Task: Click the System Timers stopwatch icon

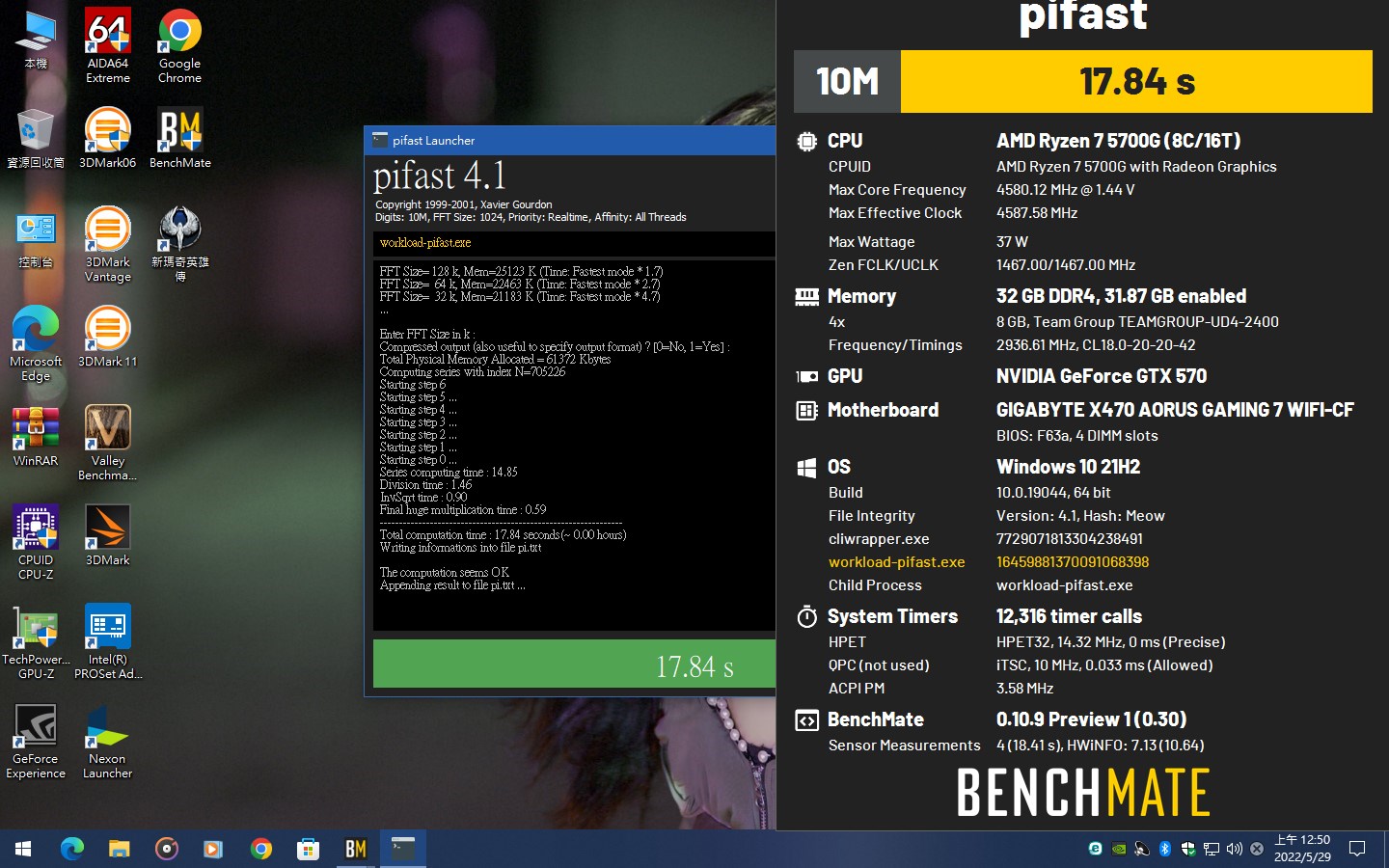Action: (x=807, y=616)
